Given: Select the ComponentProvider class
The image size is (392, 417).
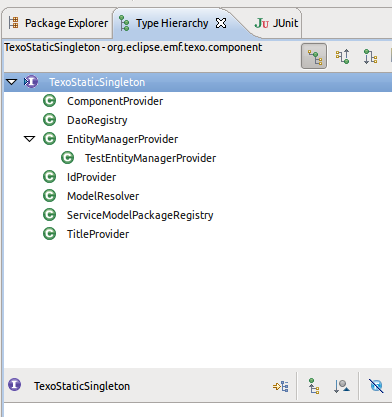Looking at the screenshot, I should (x=115, y=101).
